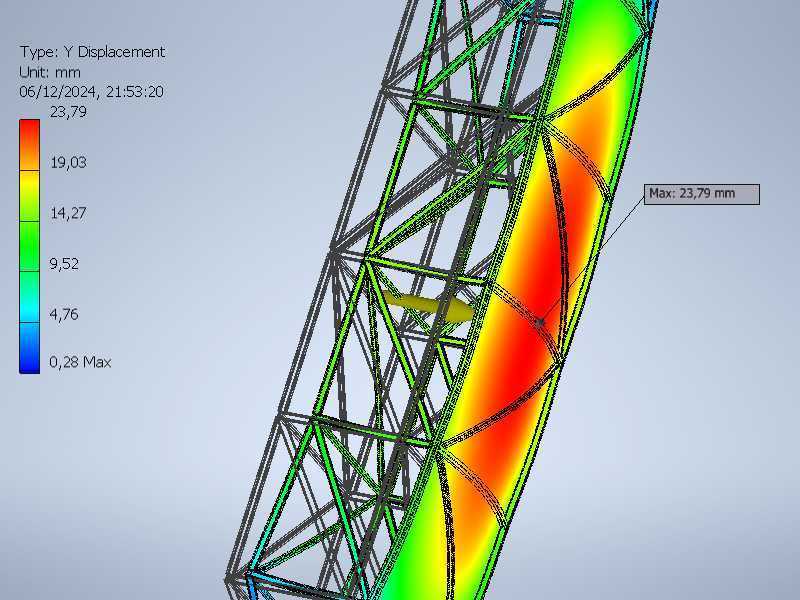Select the legend value 9,52
Screen dimensions: 800x600
(64, 264)
